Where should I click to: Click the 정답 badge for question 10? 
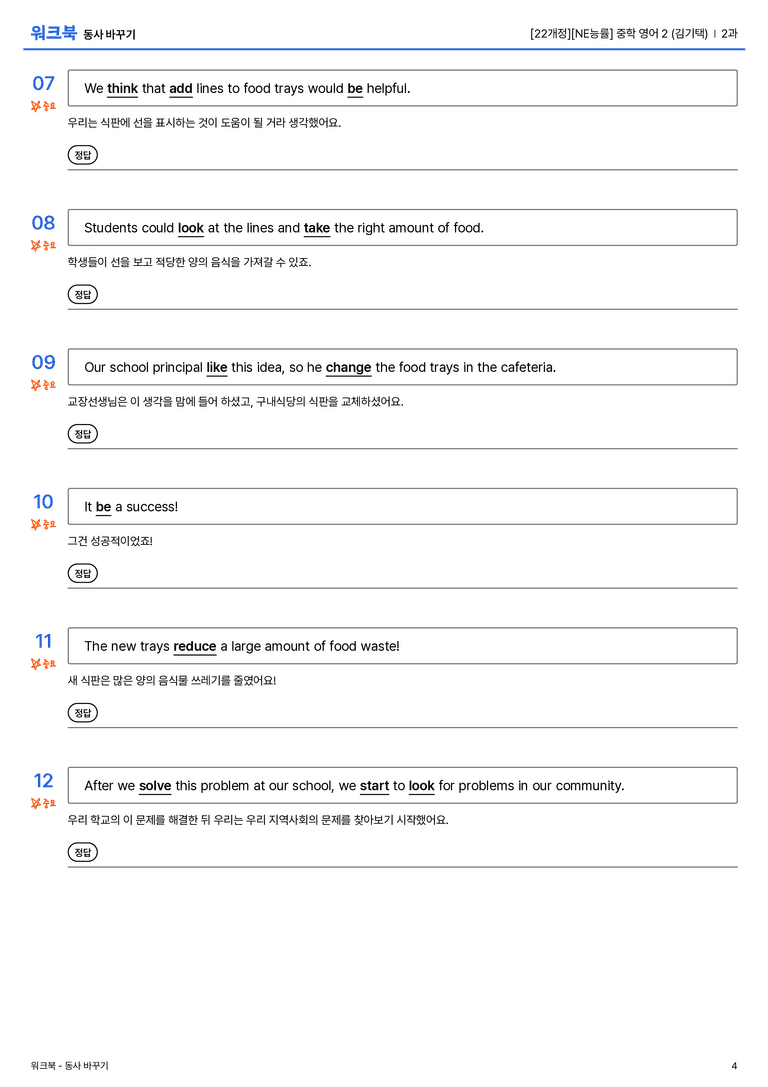[x=82, y=573]
